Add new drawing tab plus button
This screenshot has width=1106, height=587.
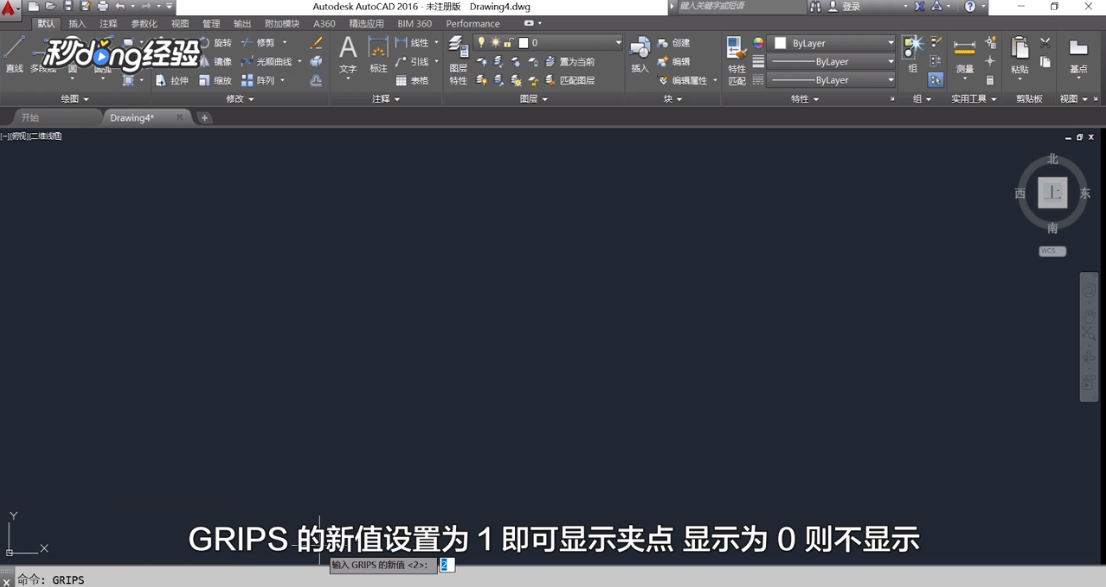(x=204, y=118)
